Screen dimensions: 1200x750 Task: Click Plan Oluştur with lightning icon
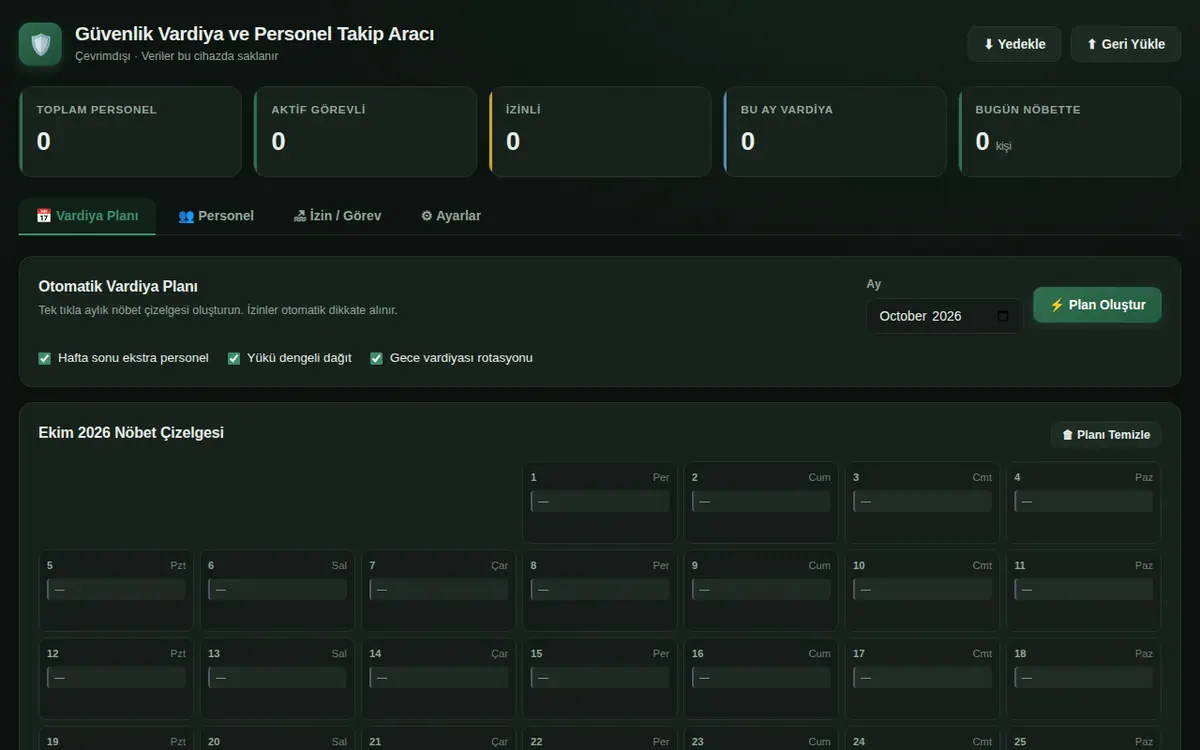click(1097, 305)
